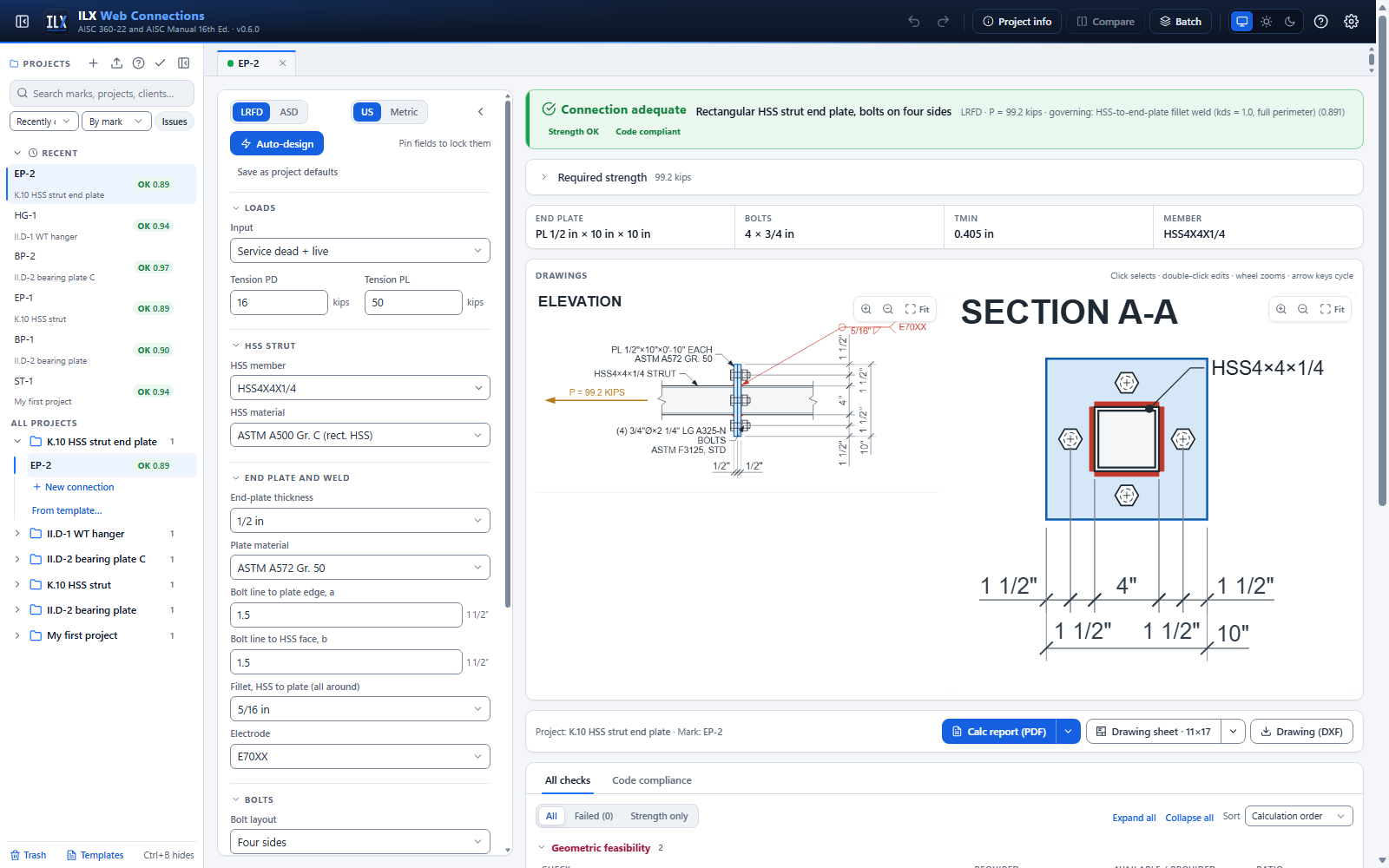Expand the II.D-1 WT hanger project folder
Image resolution: width=1389 pixels, height=868 pixels.
tap(17, 534)
